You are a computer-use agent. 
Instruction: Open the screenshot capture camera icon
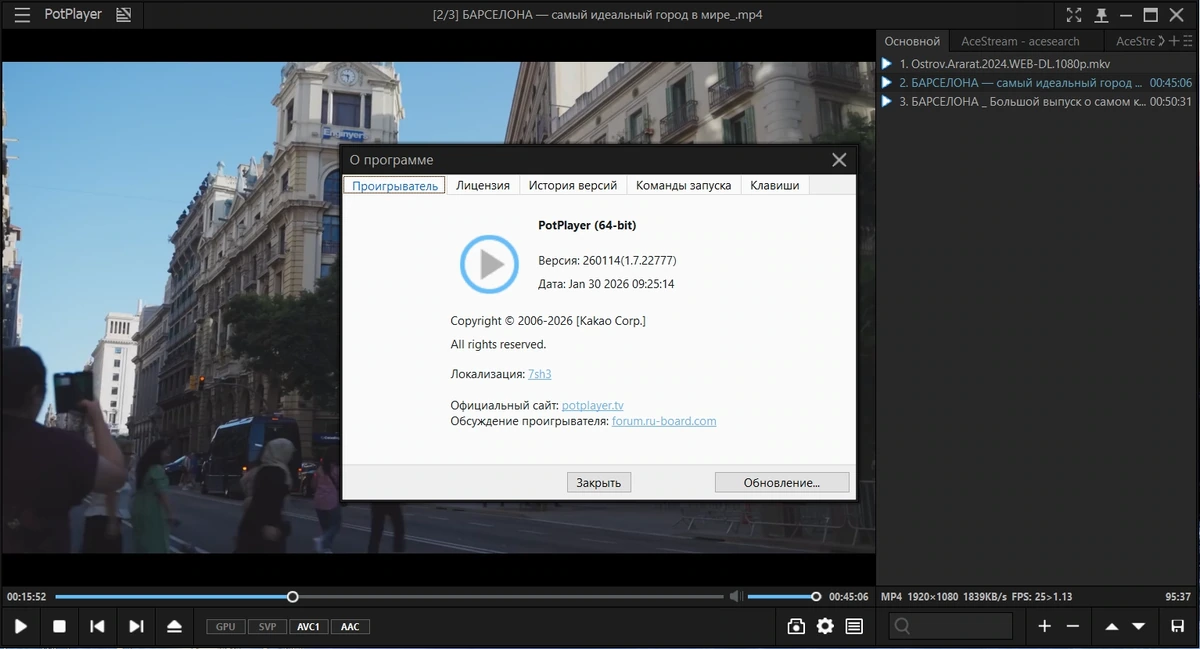click(x=796, y=626)
